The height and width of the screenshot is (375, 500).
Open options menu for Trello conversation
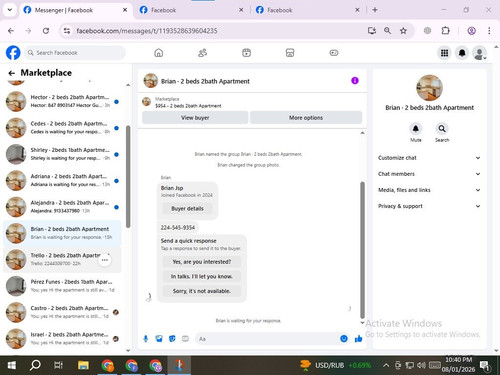tap(105, 260)
